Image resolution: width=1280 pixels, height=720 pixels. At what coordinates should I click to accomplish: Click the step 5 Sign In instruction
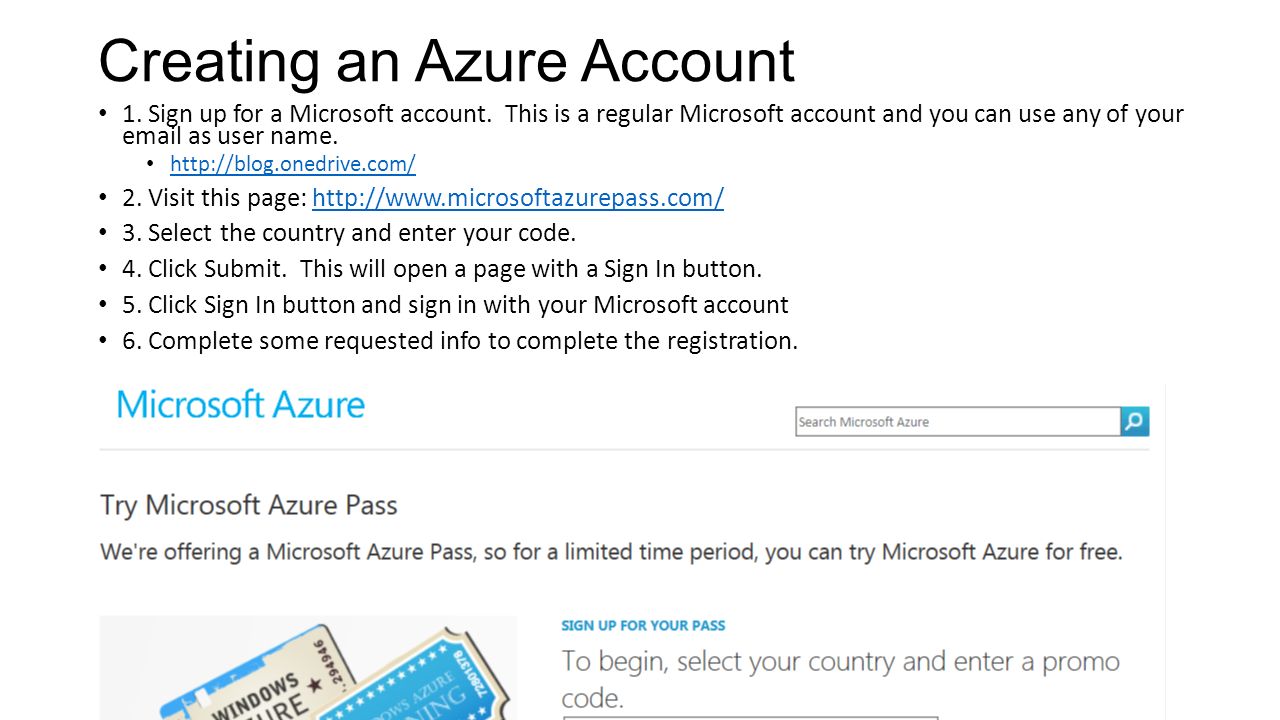tap(455, 305)
